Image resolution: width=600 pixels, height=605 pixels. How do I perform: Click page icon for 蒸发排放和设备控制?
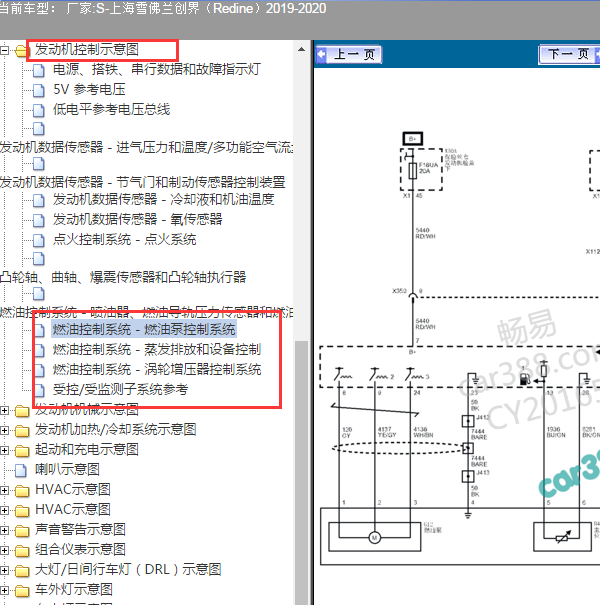39,350
